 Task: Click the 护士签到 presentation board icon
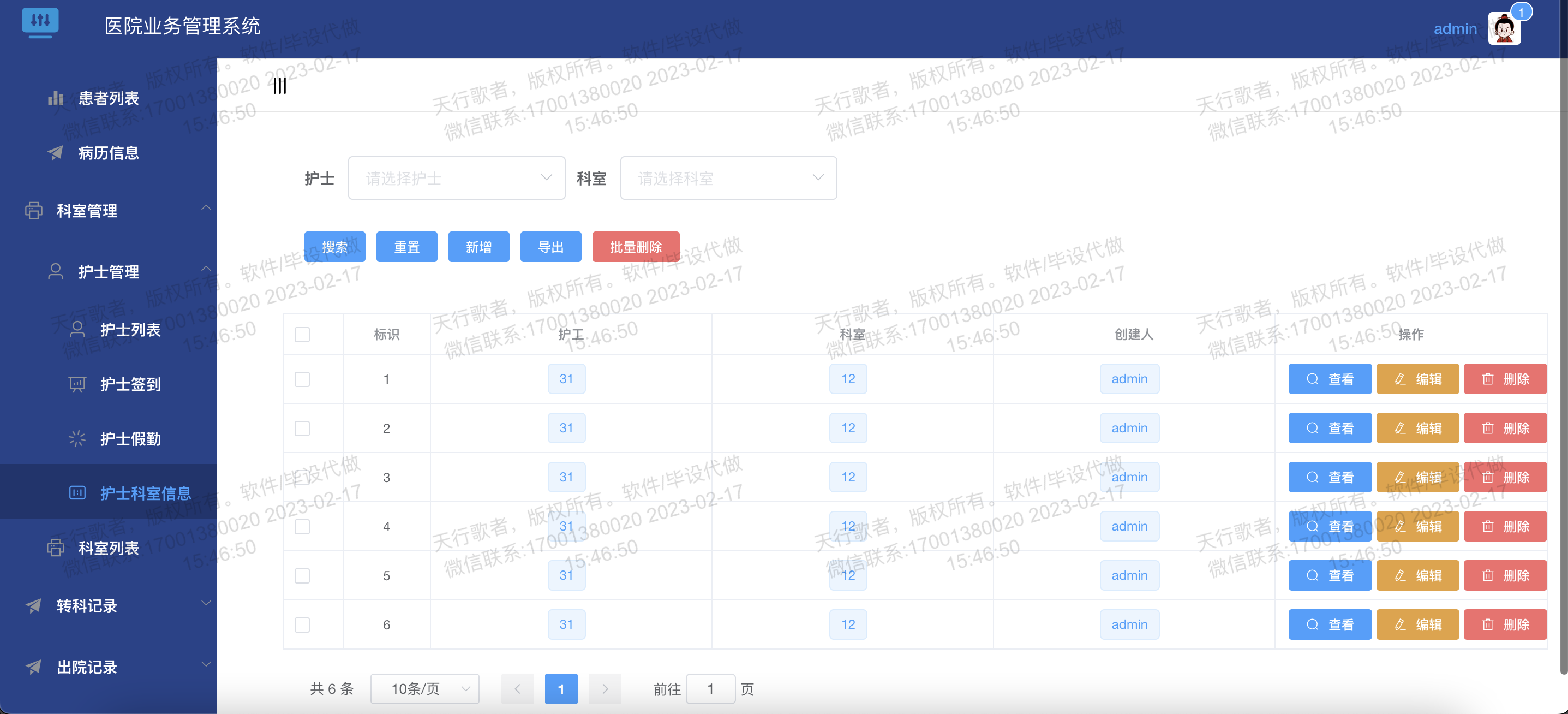point(77,384)
